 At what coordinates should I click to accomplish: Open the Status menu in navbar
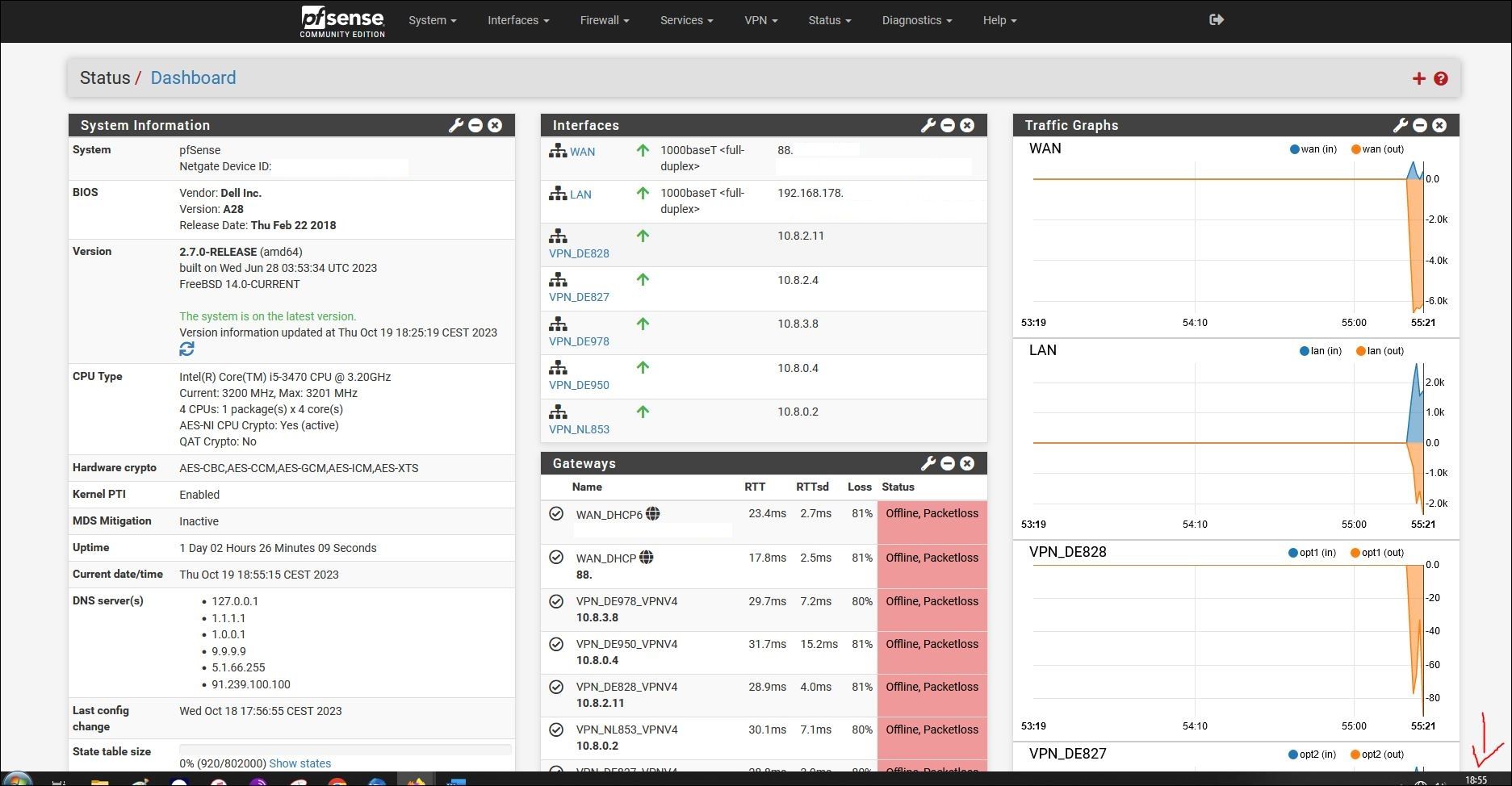point(830,20)
